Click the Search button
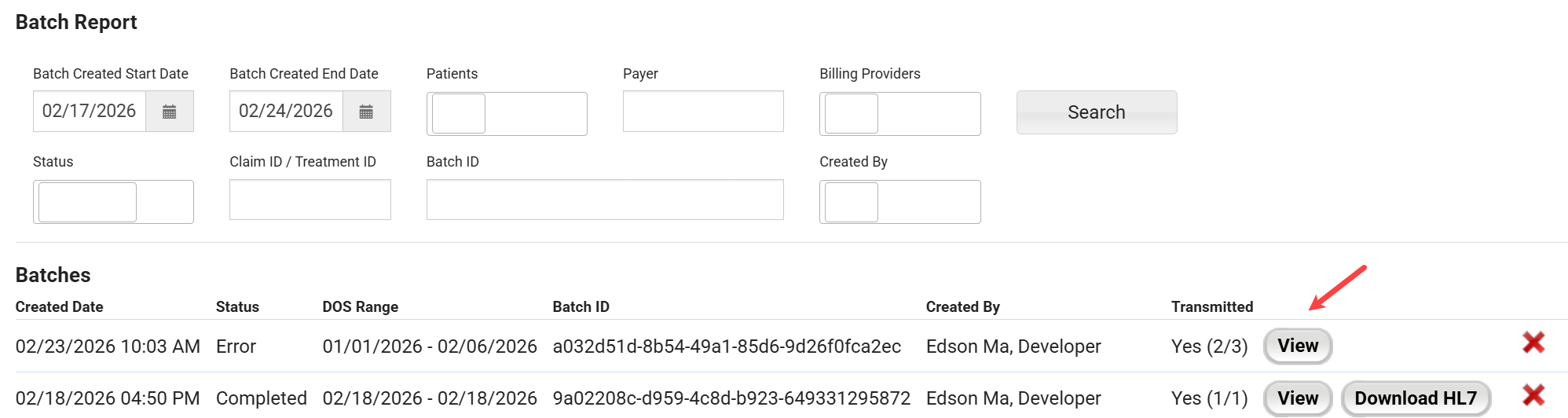The height and width of the screenshot is (418, 1568). pyautogui.click(x=1096, y=112)
